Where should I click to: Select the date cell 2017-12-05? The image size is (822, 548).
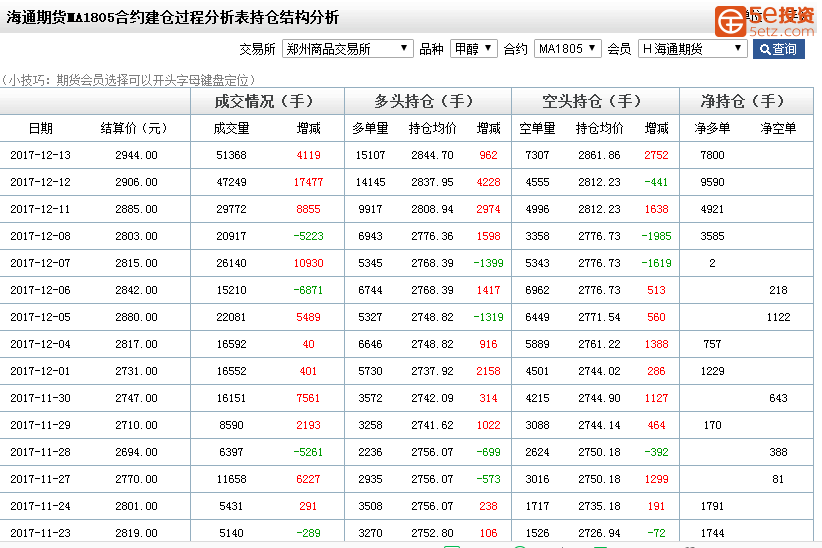[x=40, y=317]
